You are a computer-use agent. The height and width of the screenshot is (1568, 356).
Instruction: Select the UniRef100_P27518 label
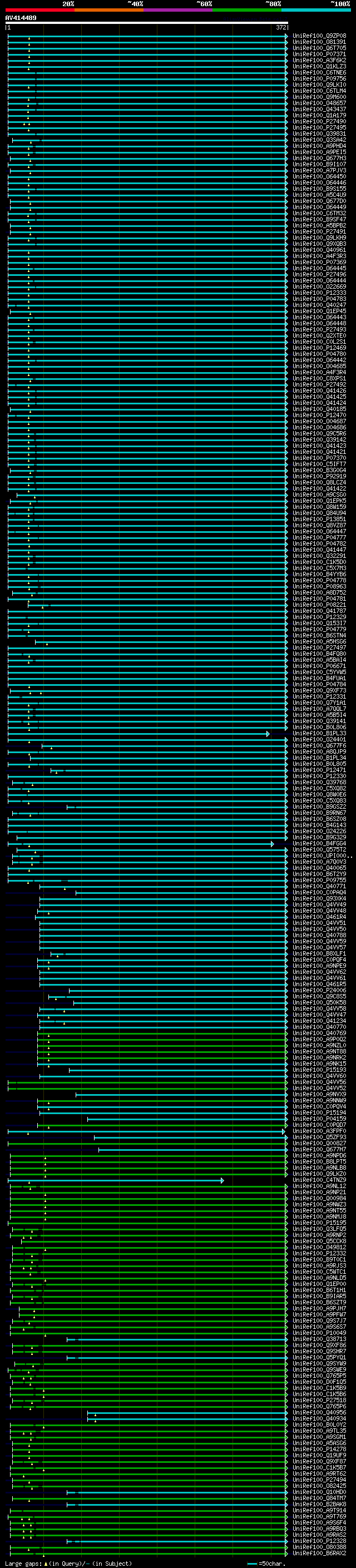coord(319,1400)
